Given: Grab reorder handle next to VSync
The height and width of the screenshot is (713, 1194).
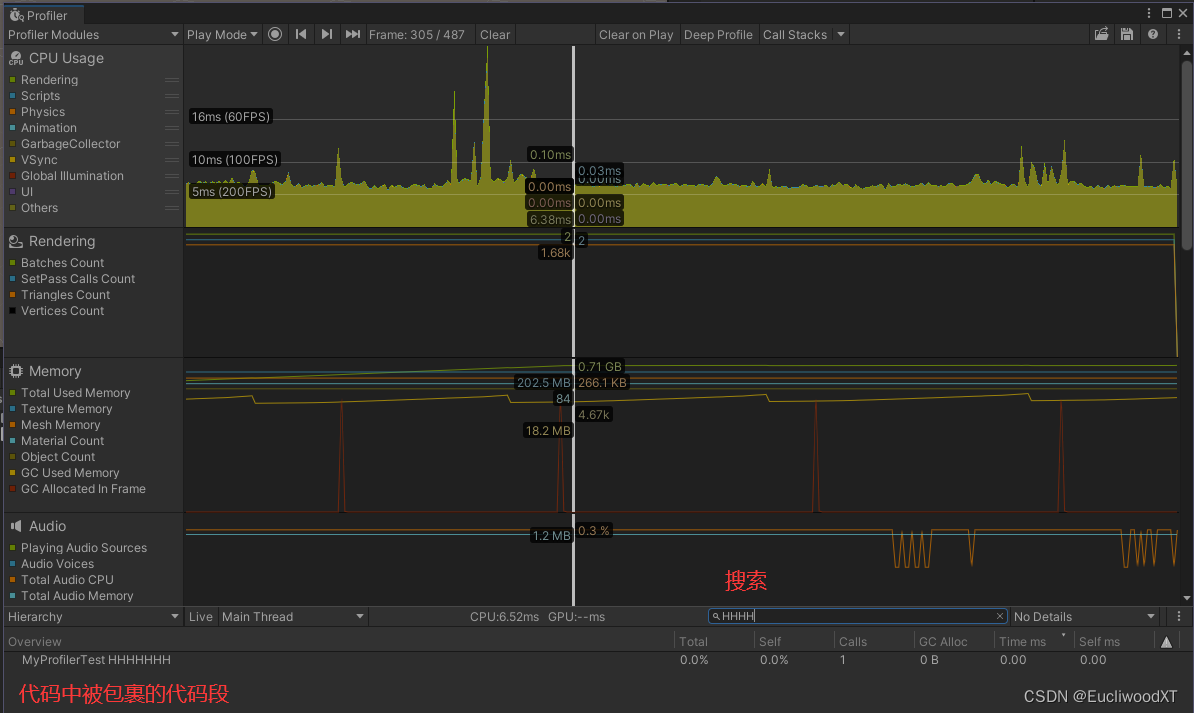Looking at the screenshot, I should [172, 160].
